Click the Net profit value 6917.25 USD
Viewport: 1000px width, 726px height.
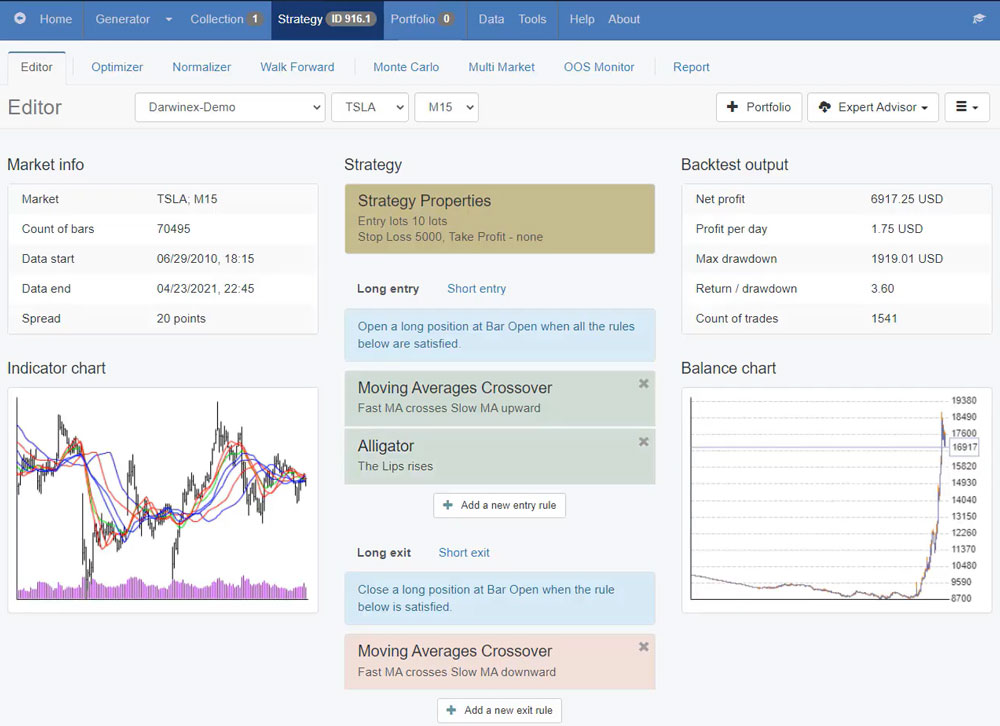point(906,199)
